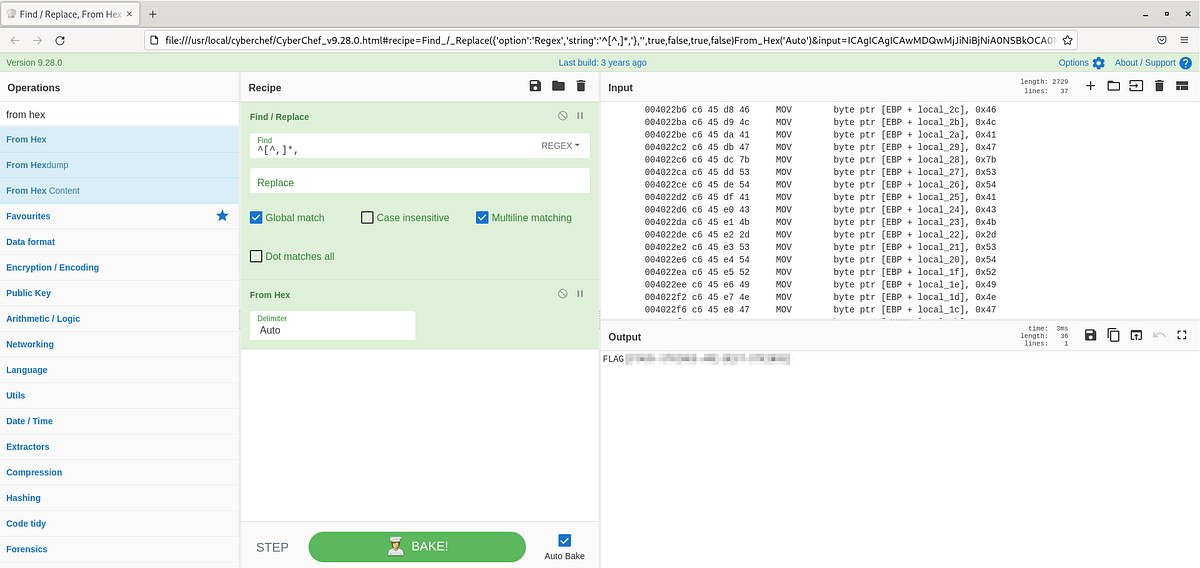Expand the Data format category

pyautogui.click(x=120, y=242)
